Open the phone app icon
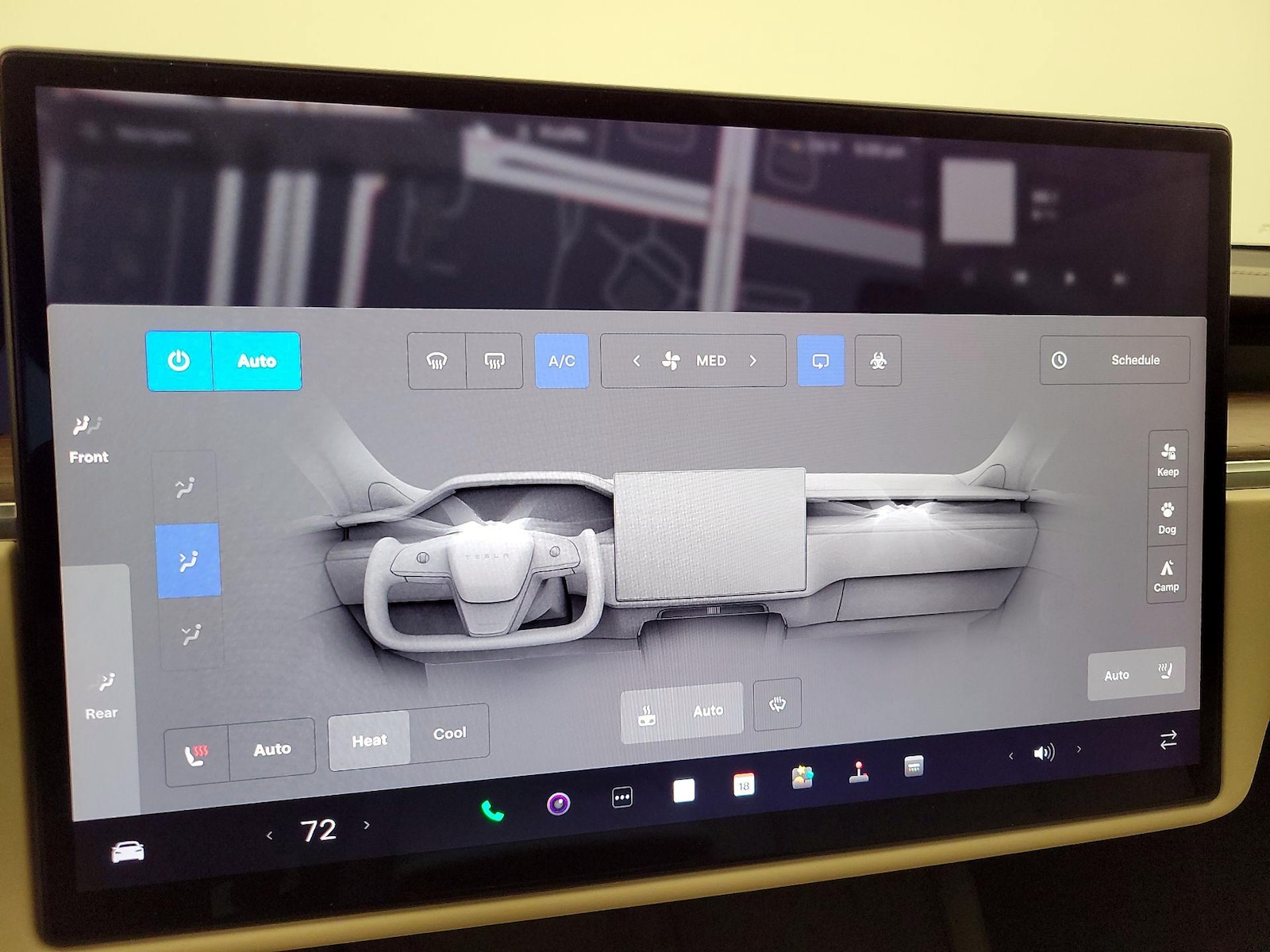The image size is (1270, 952). point(492,810)
